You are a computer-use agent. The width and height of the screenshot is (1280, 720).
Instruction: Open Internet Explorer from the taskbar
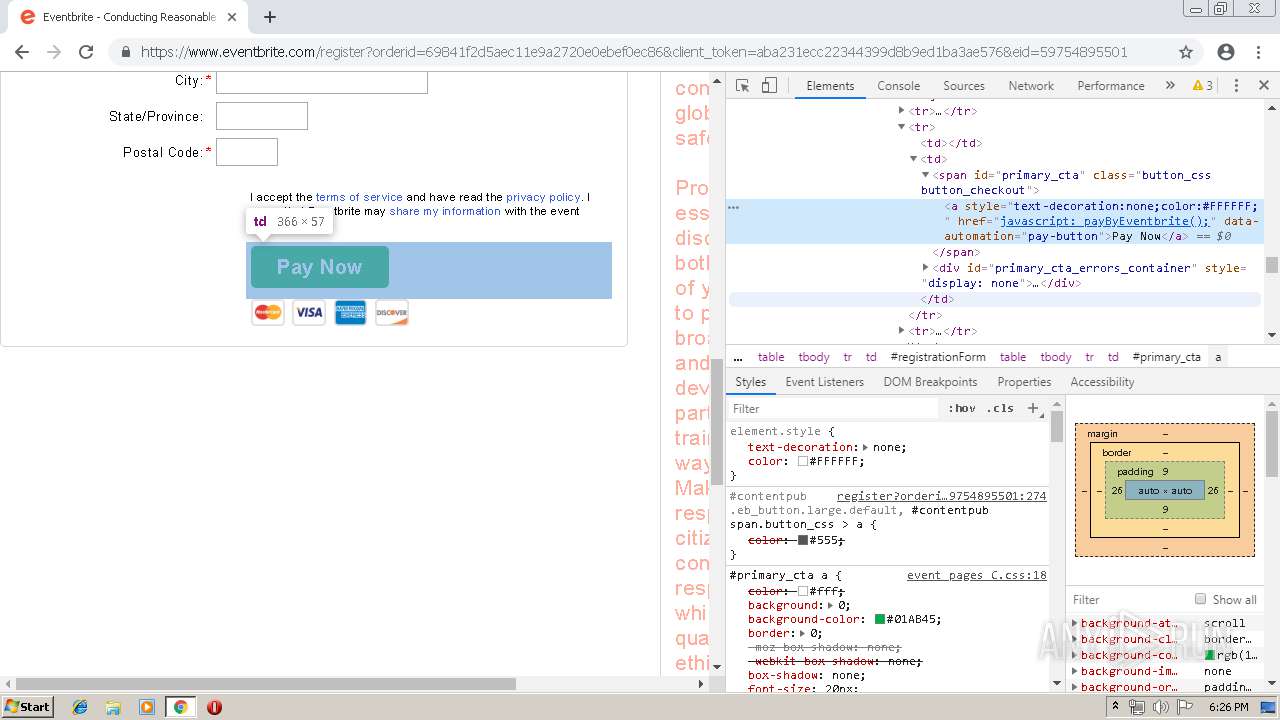pos(80,707)
